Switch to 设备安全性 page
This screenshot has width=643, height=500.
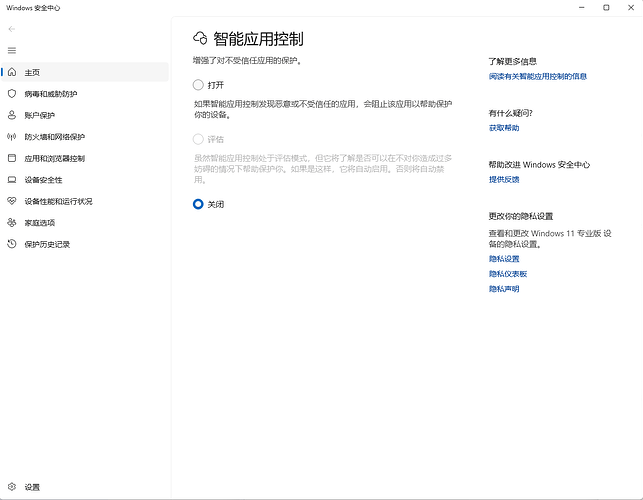[84, 180]
